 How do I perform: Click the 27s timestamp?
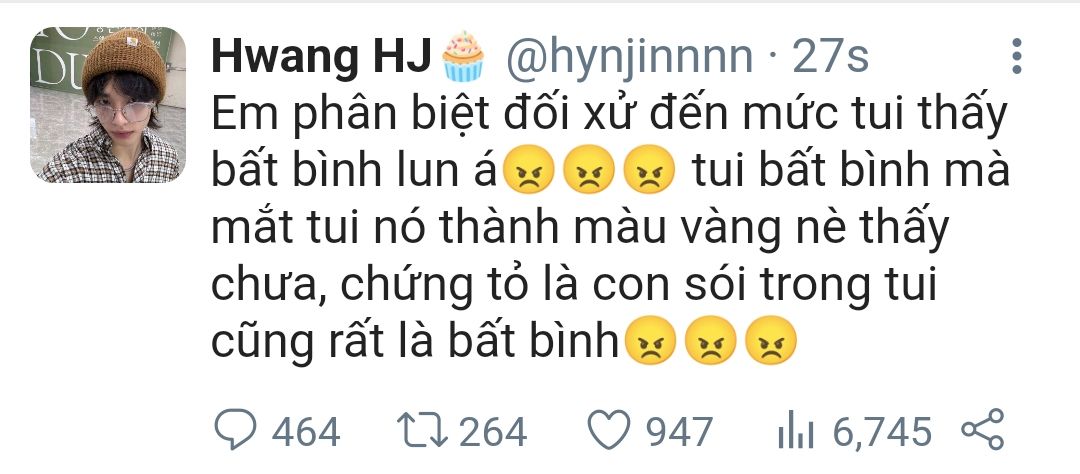pos(830,57)
